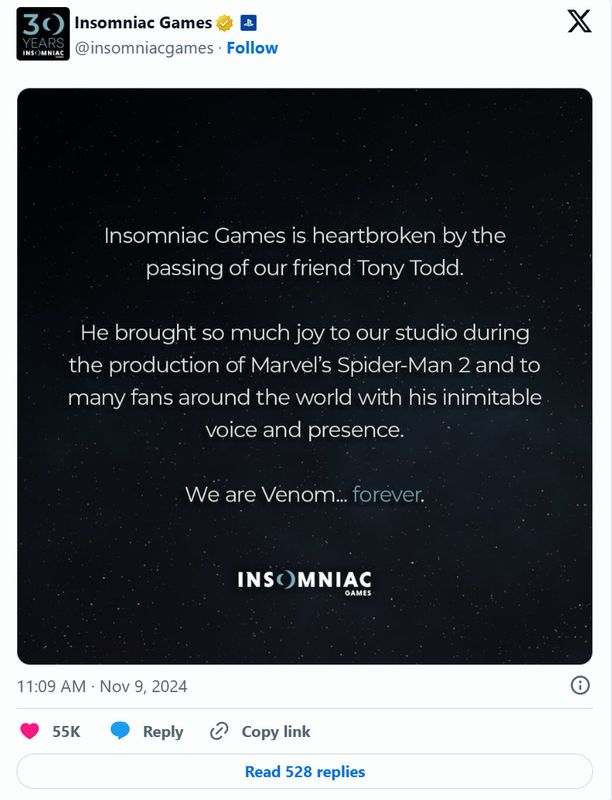Click the heartbroken Tony Todd statement paragraph

[305, 252]
